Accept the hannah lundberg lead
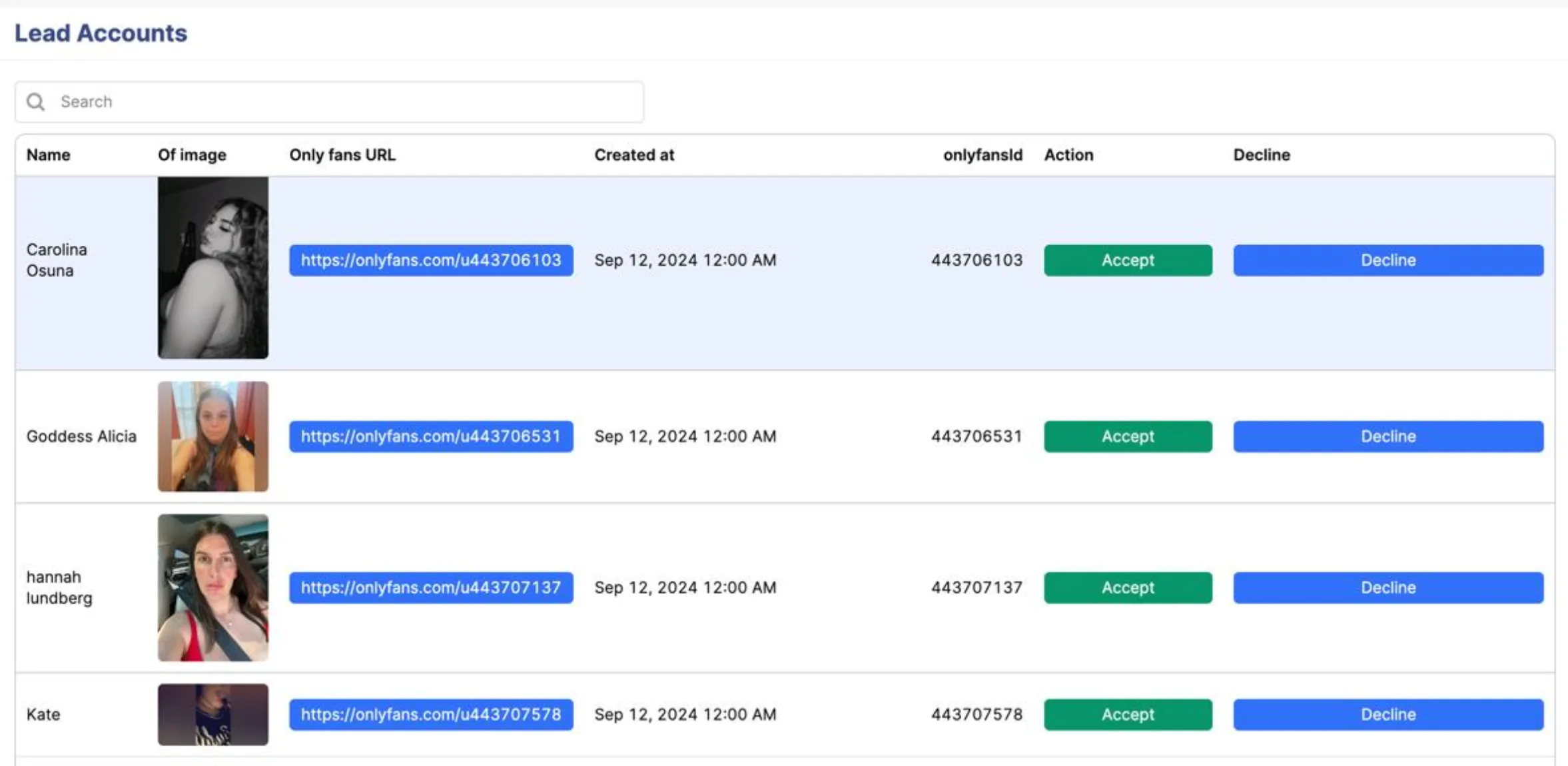 pos(1127,587)
